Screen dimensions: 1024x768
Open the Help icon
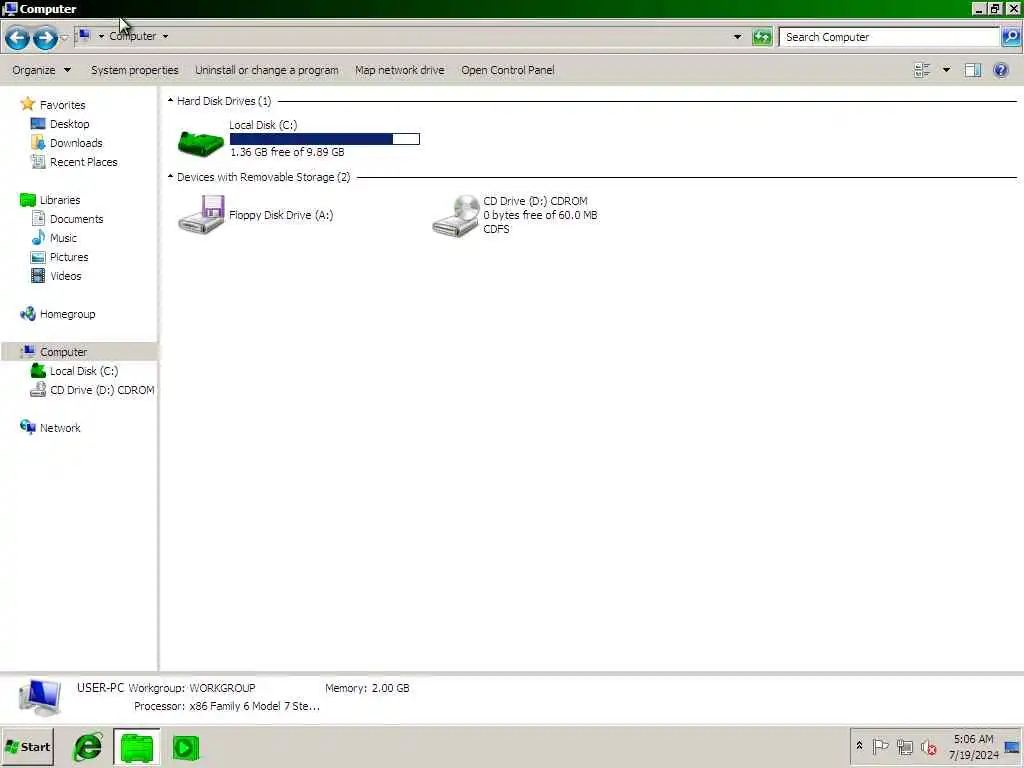pos(1000,70)
